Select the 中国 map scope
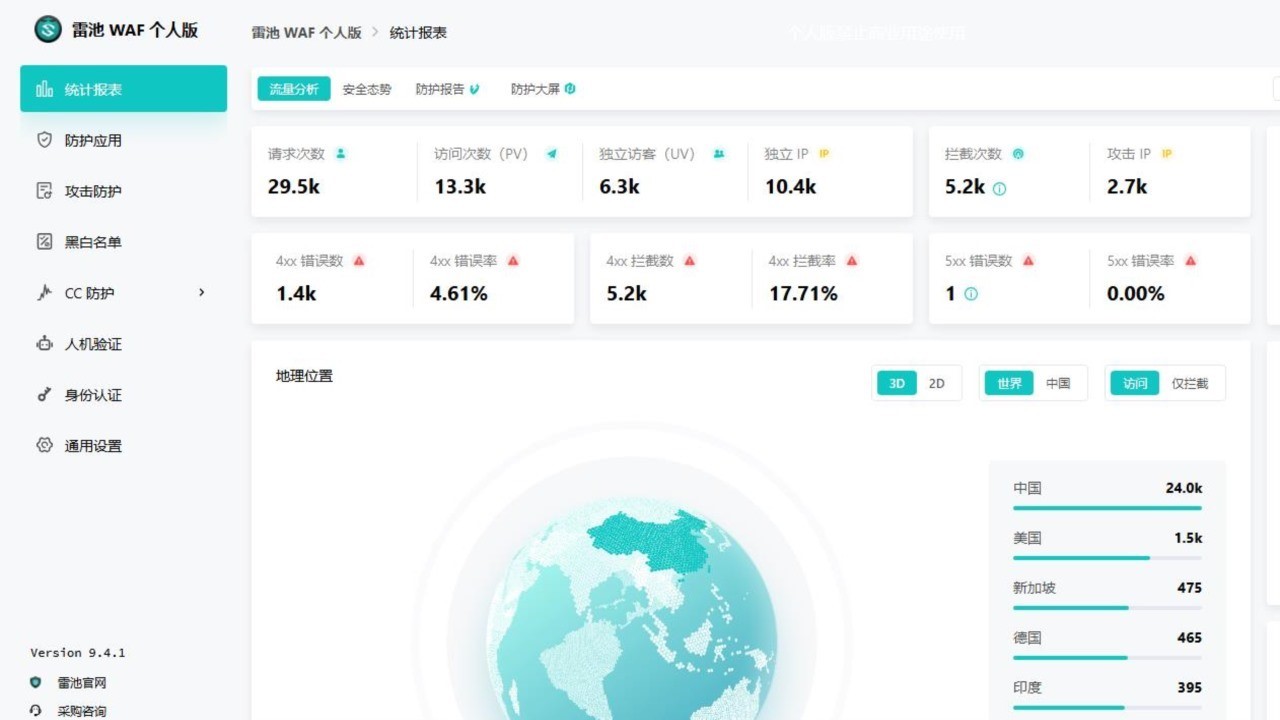Screen dimensions: 1280x720 pos(1058,383)
